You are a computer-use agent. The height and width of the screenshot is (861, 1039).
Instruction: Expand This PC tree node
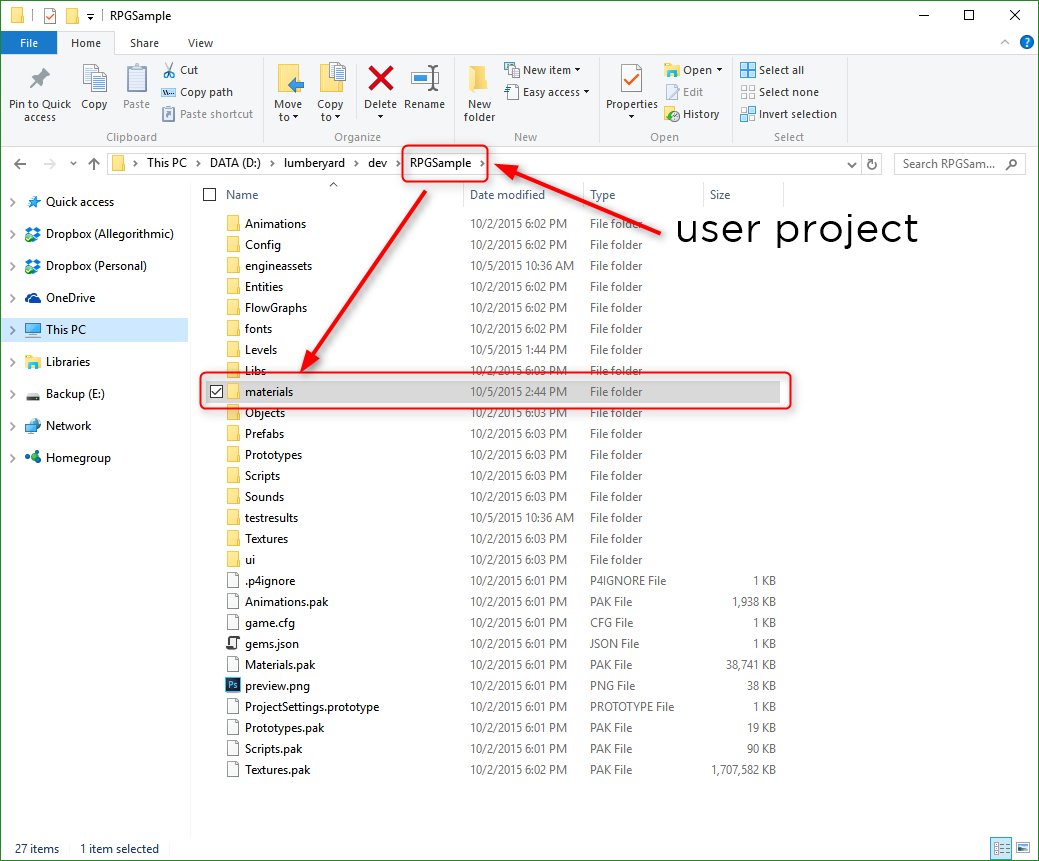tap(13, 330)
